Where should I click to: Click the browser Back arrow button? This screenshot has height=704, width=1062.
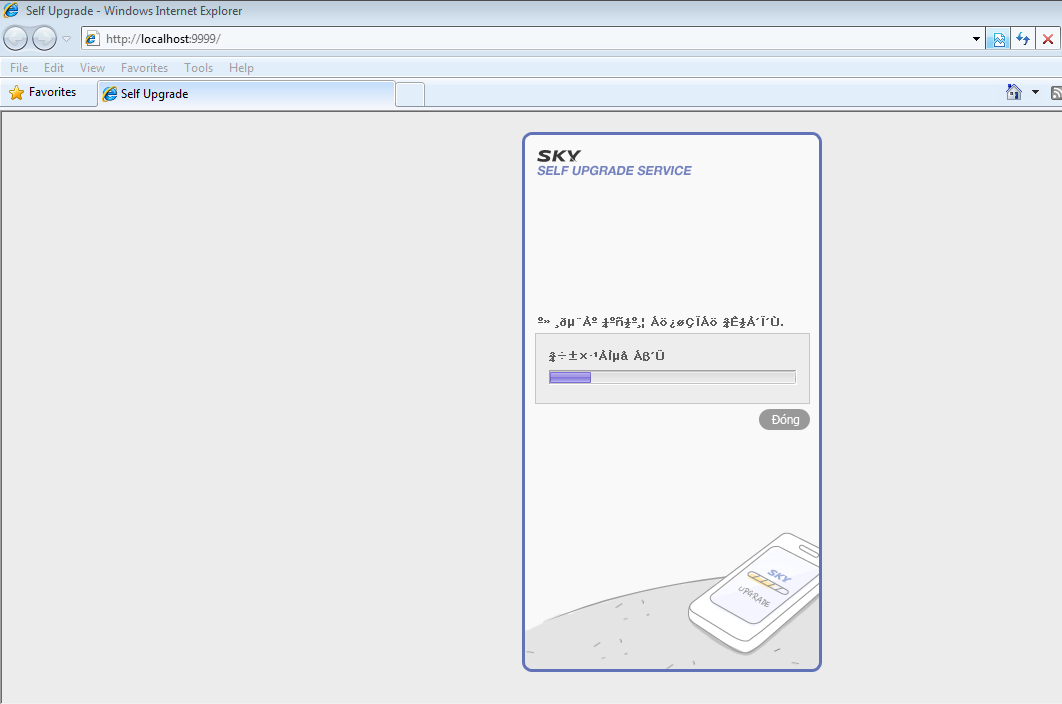[x=16, y=39]
